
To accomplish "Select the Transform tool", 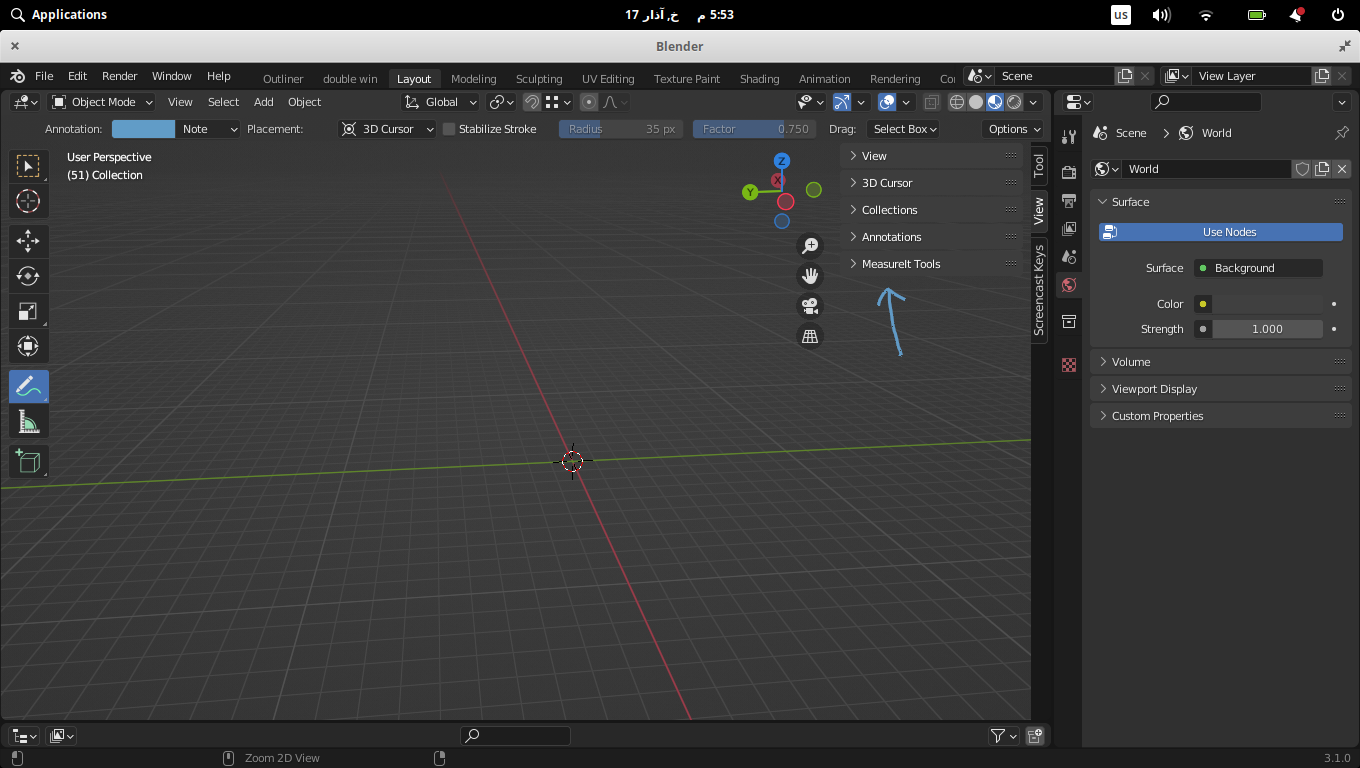I will click(x=28, y=346).
